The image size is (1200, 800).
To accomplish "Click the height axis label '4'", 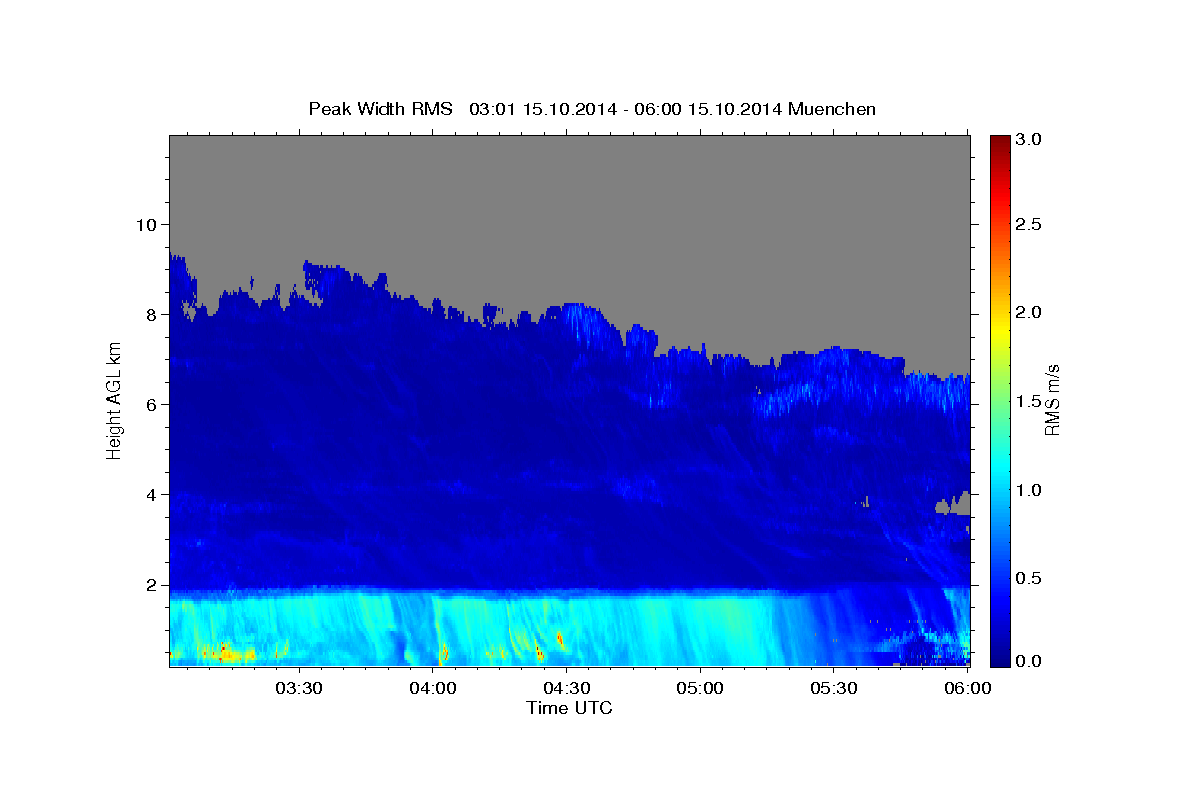I will coord(149,495).
